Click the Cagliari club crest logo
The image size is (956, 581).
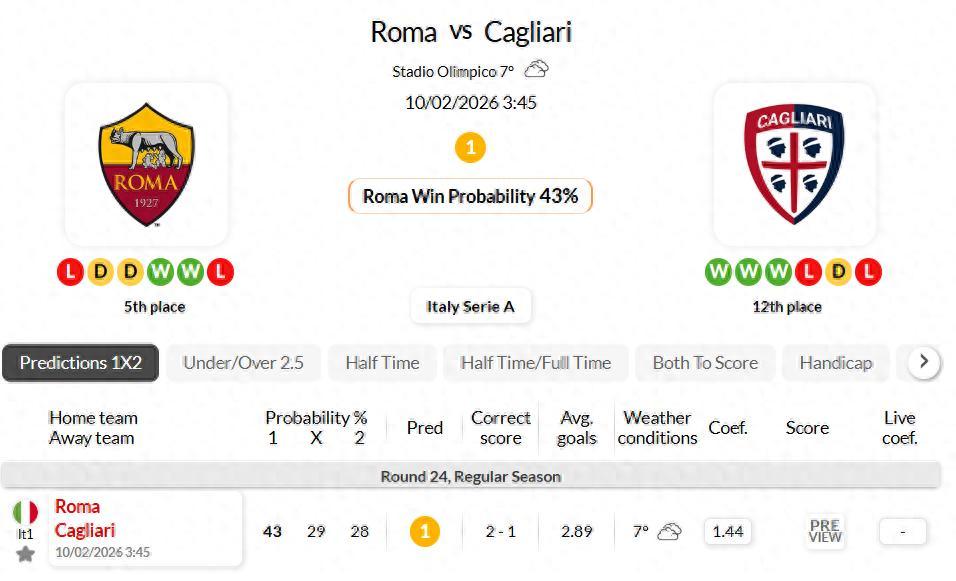click(794, 164)
